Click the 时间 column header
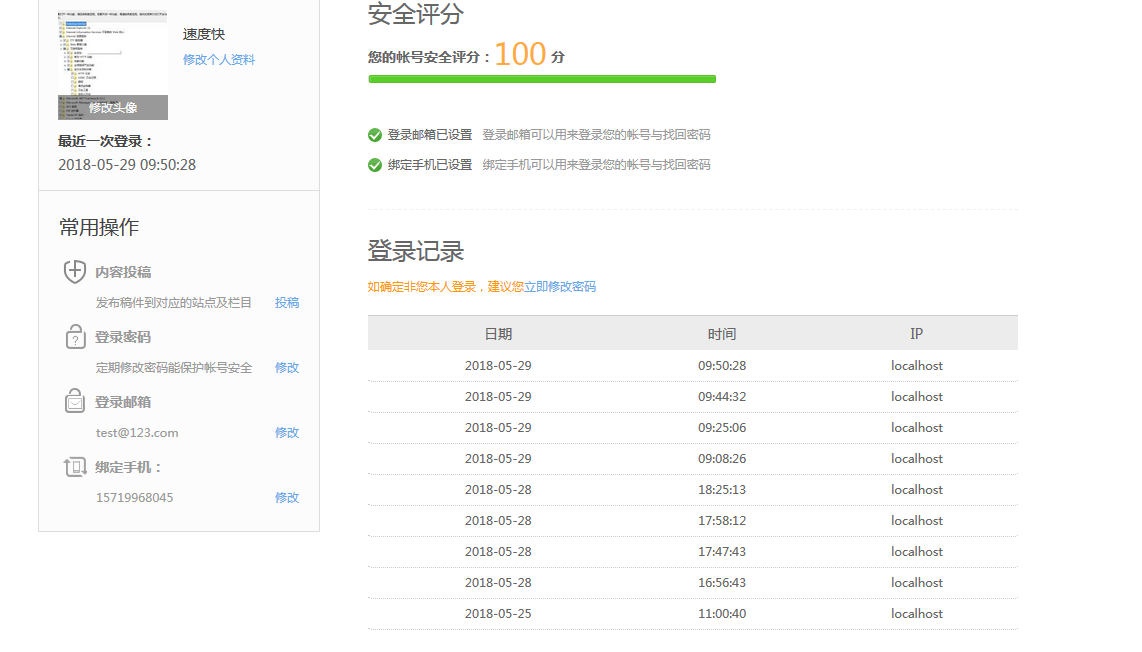This screenshot has width=1142, height=652. click(722, 334)
